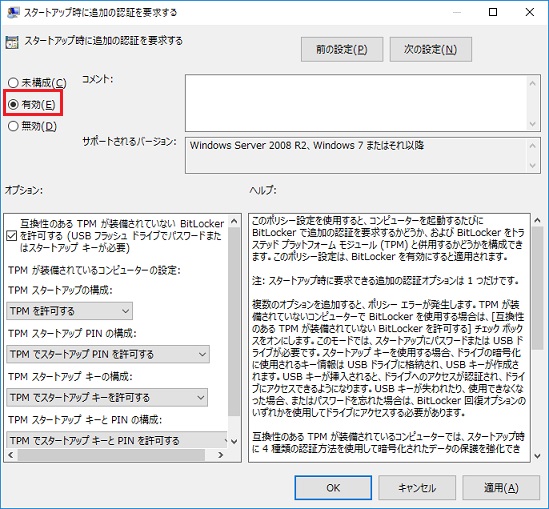The image size is (549, 509).
Task: Click the 次の設定(N) button
Action: 431,49
